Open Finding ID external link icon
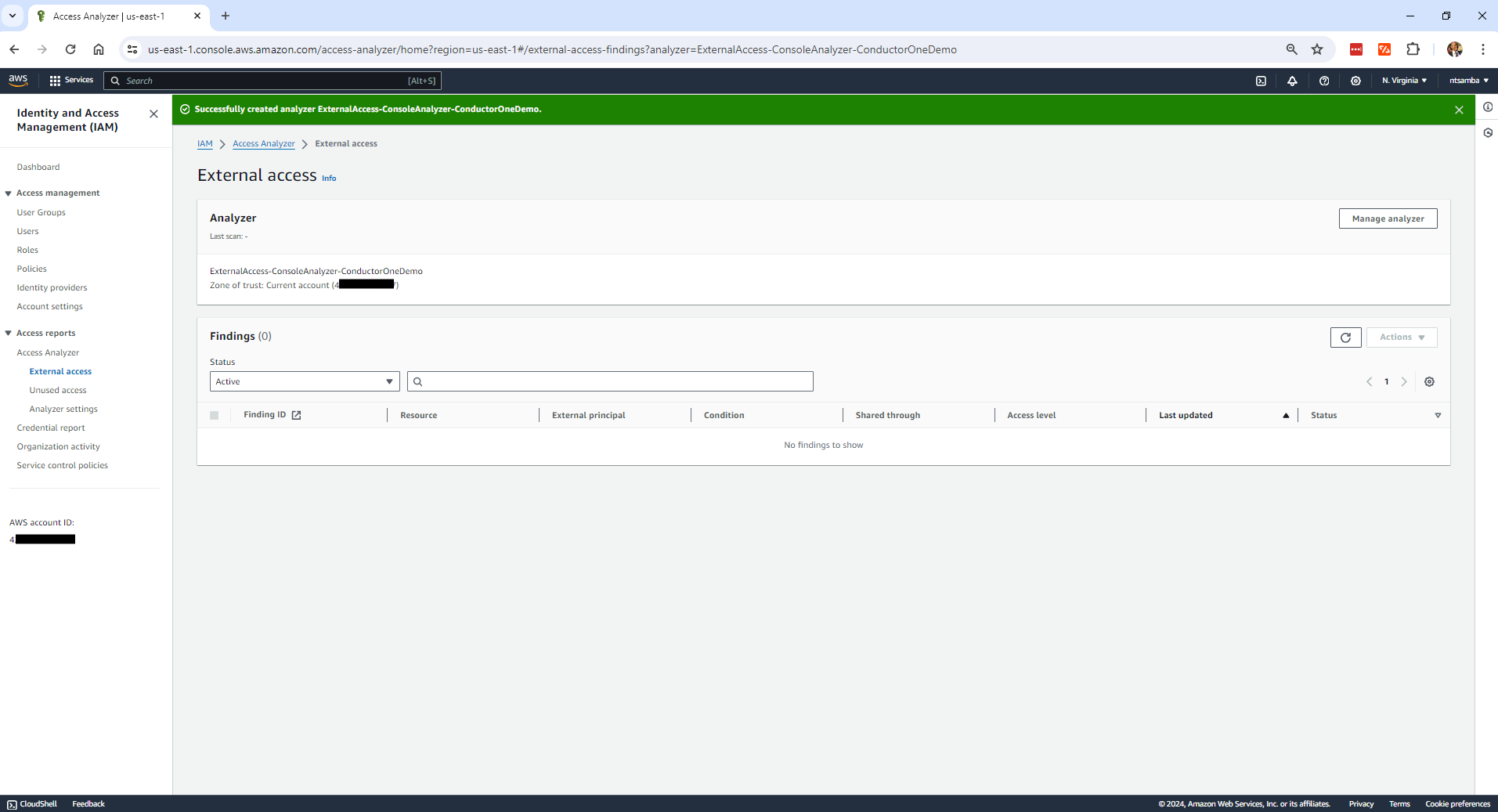Viewport: 1498px width, 812px height. [296, 415]
